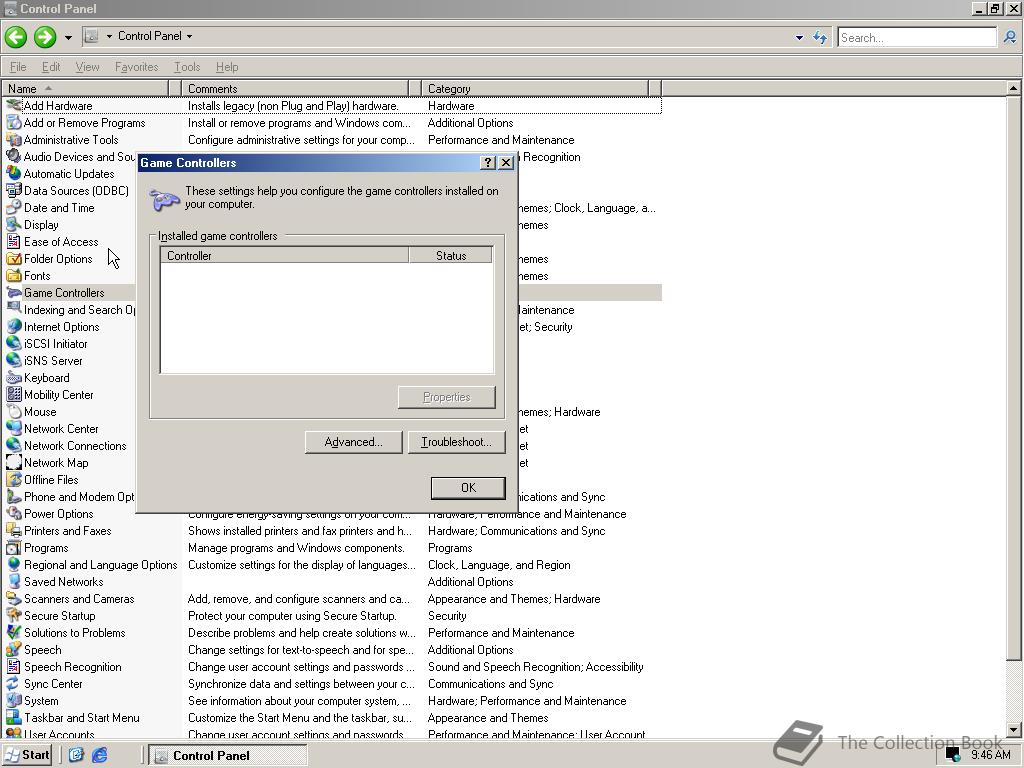
Task: Select the Add Hardware icon
Action: tap(13, 105)
